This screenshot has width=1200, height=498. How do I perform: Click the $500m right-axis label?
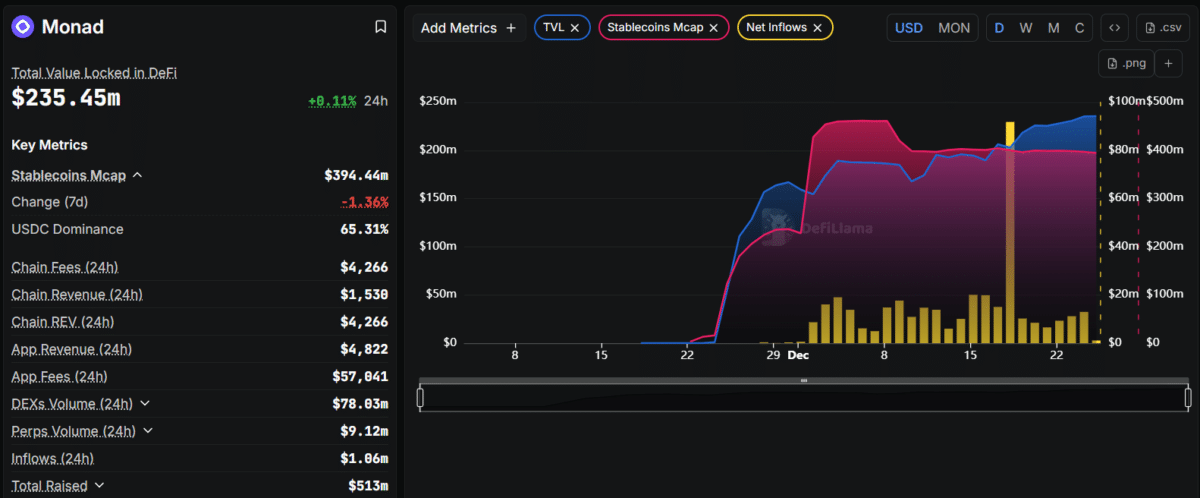pos(1165,101)
